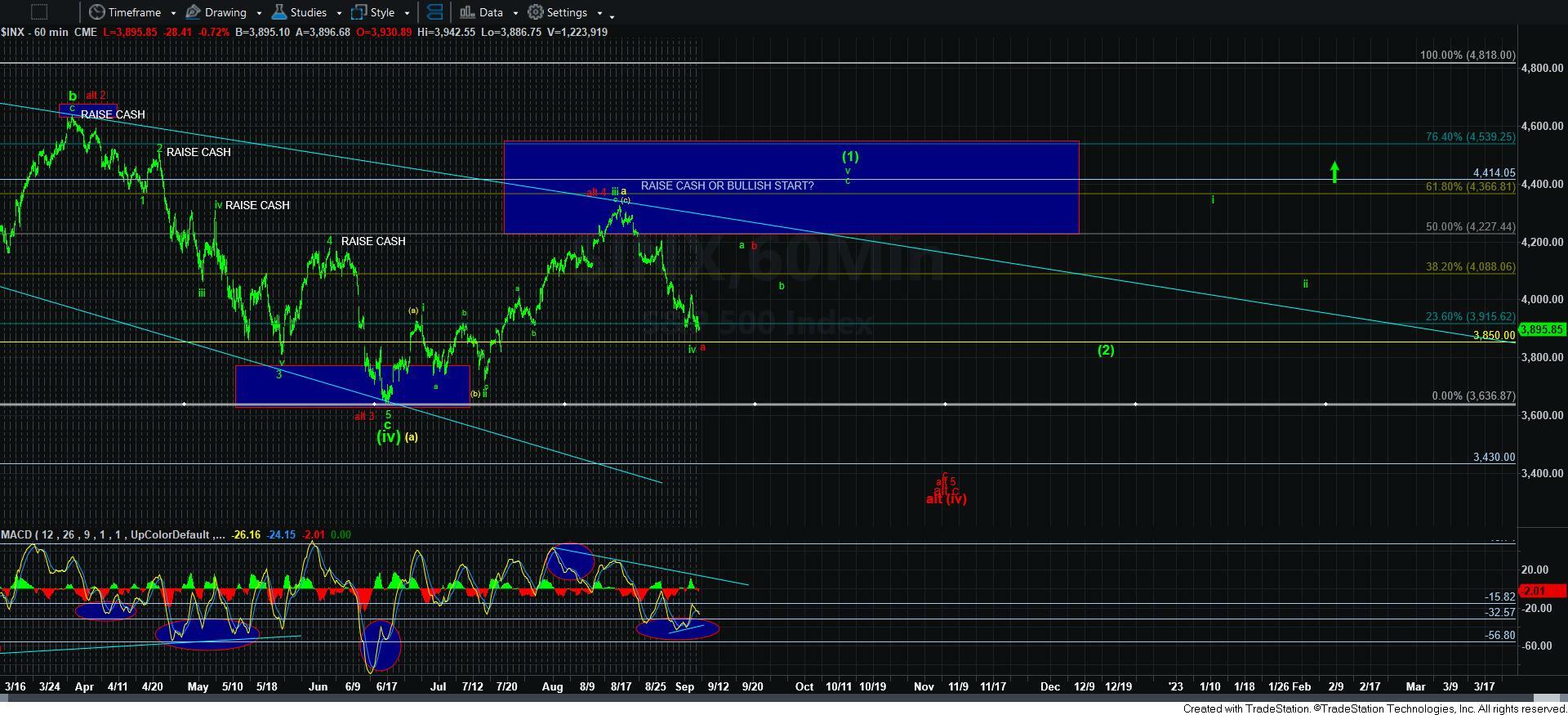Image resolution: width=1568 pixels, height=715 pixels.
Task: Expand the Style dropdown arrow
Action: click(407, 13)
